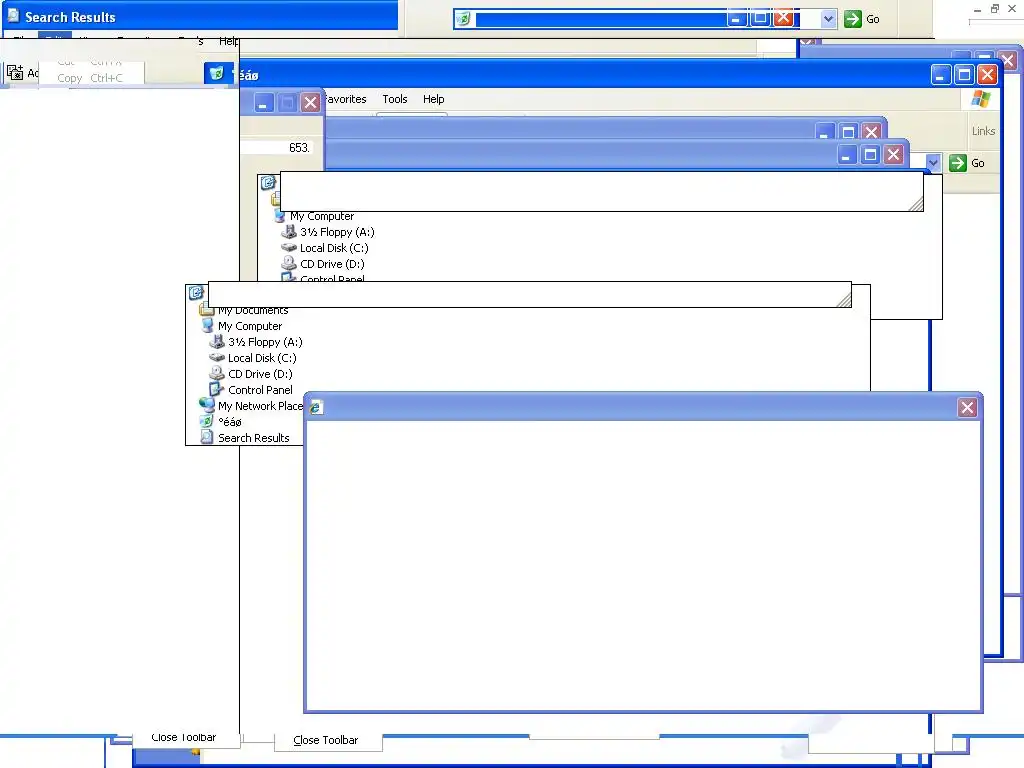Click the Local Disk icon in the rear folder list
Screen dimensions: 1024x768
coord(289,248)
